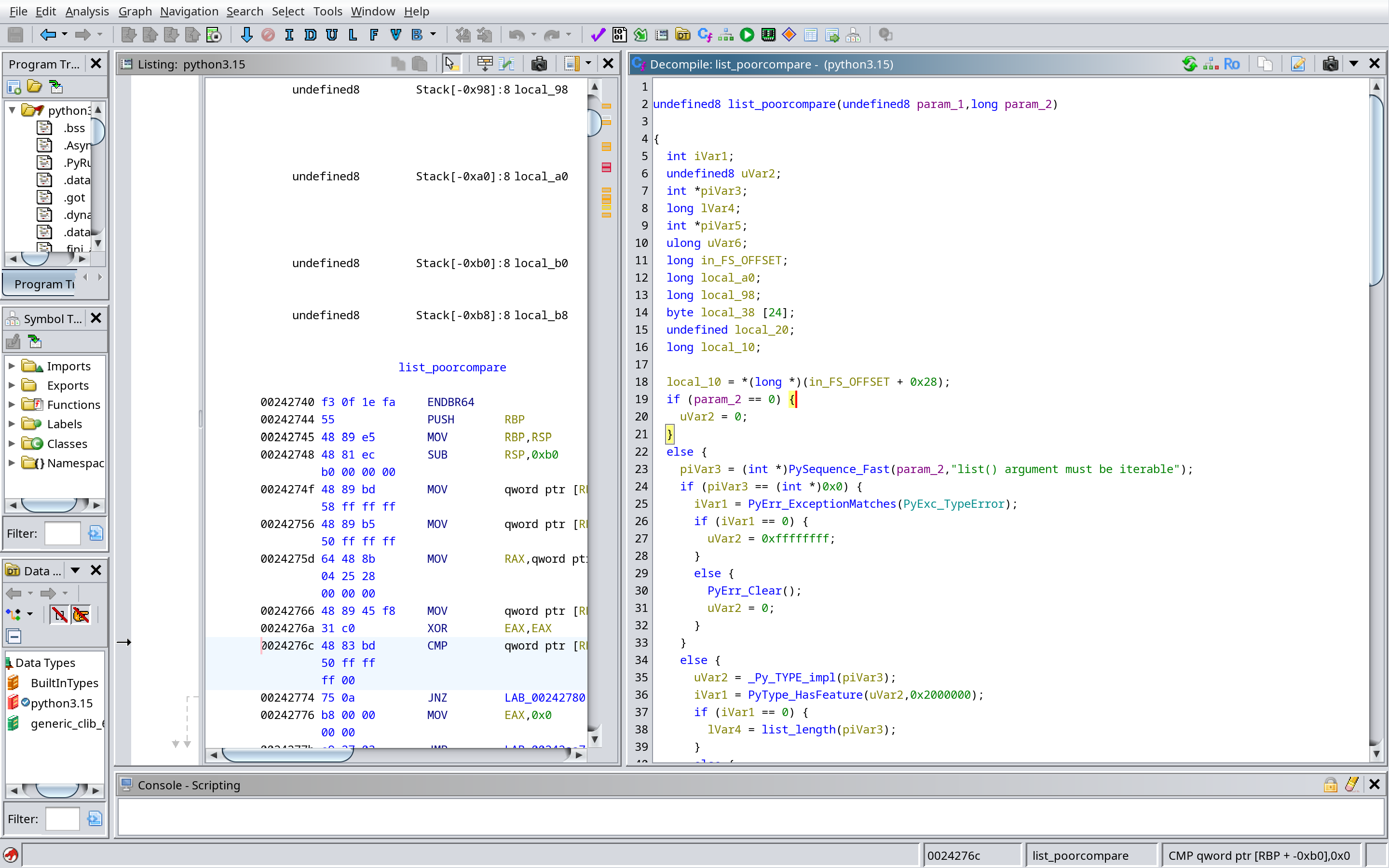The image size is (1389, 868).
Task: Take a snapshot of the Decompile panel
Action: [x=1330, y=64]
